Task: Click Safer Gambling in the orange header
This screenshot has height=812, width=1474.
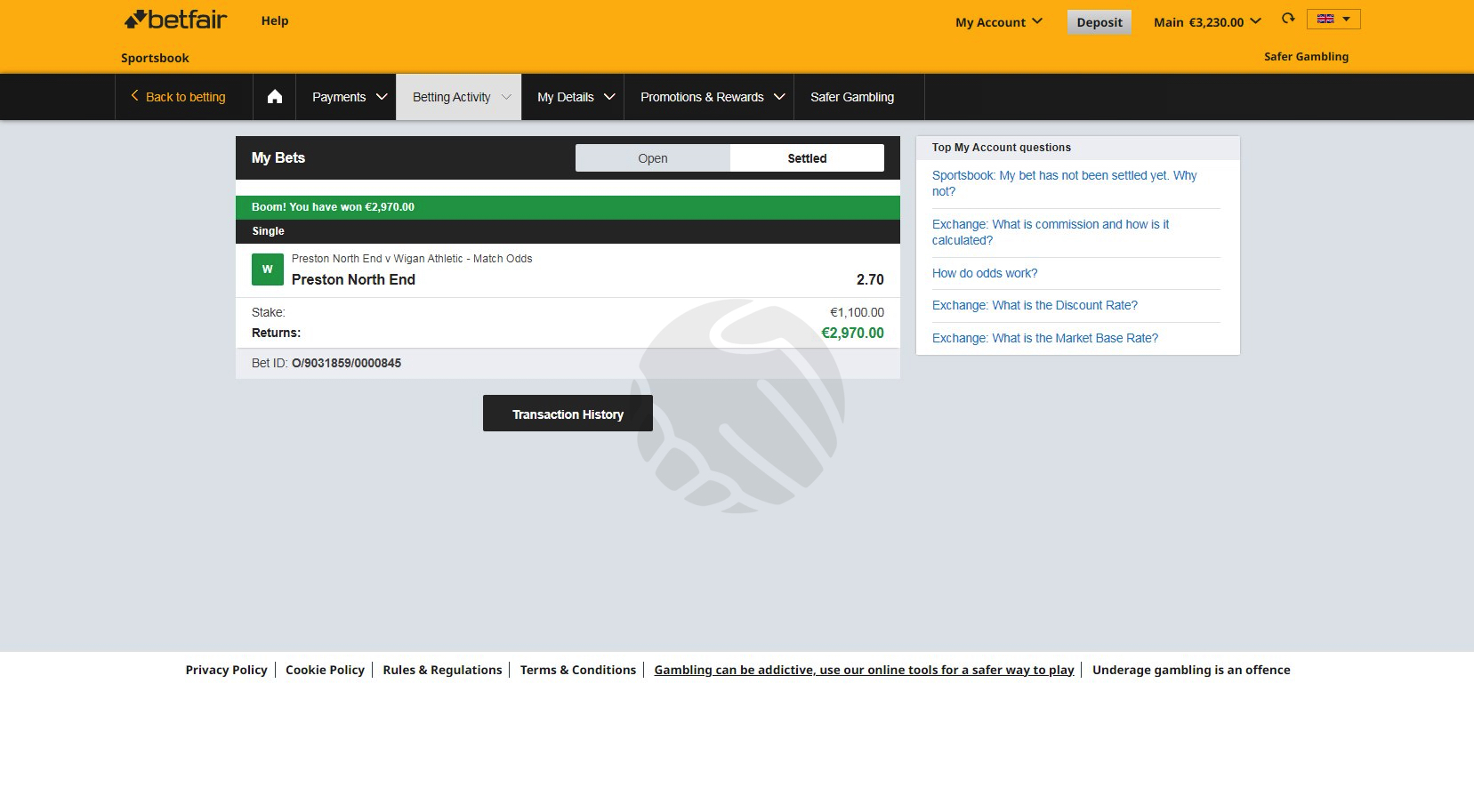Action: click(x=1306, y=56)
